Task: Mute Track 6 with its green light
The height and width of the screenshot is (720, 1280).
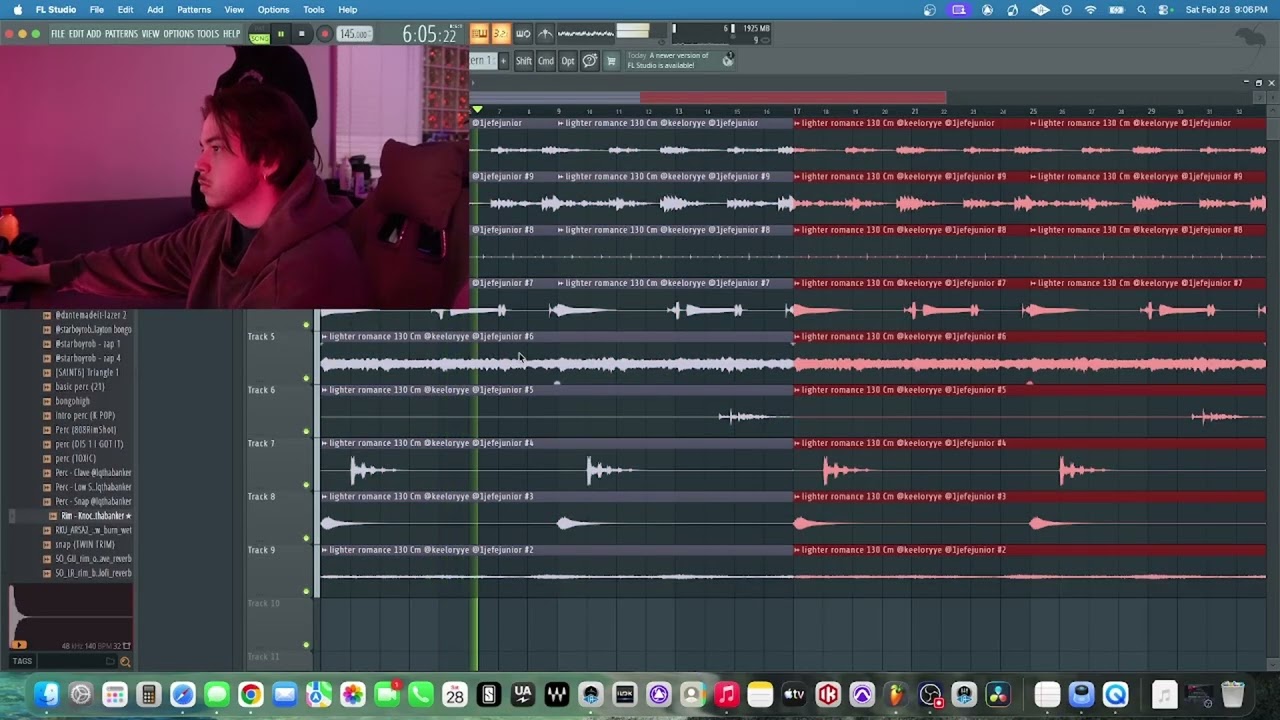Action: click(x=306, y=431)
